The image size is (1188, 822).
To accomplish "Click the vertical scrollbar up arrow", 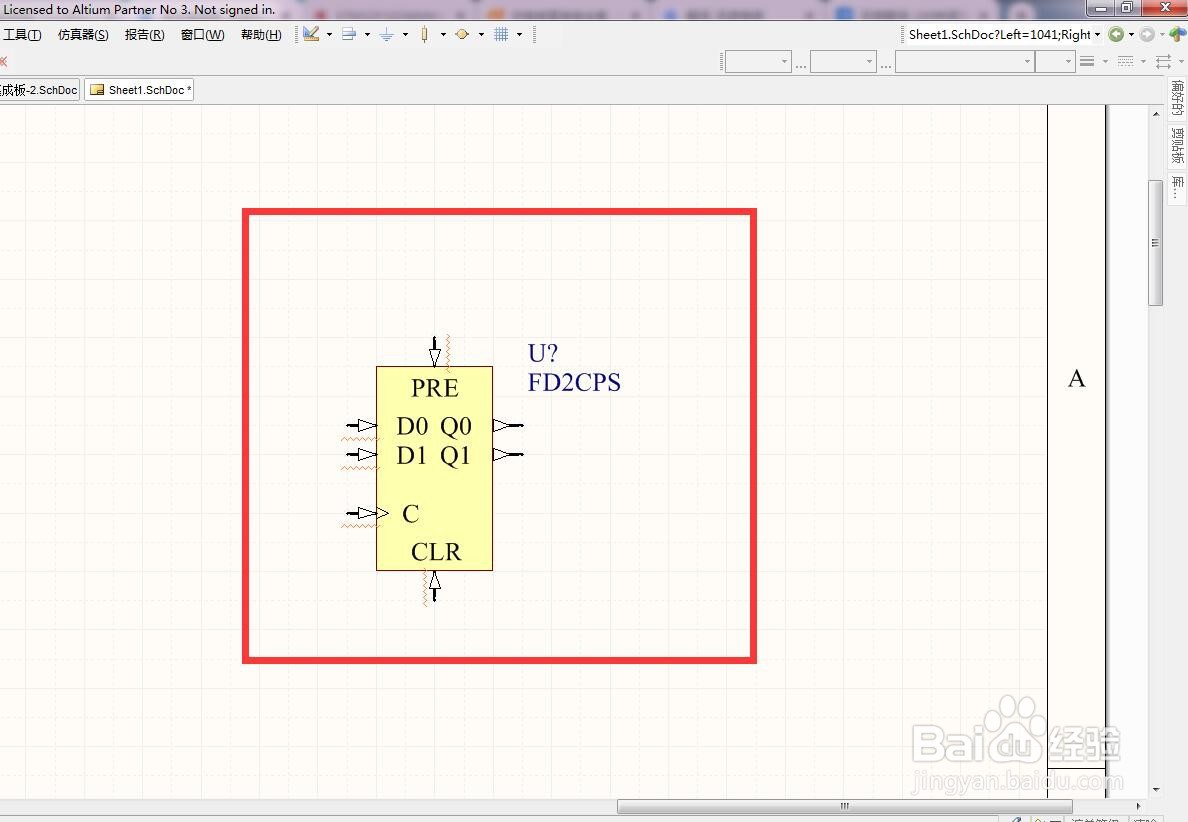I will 1155,114.
